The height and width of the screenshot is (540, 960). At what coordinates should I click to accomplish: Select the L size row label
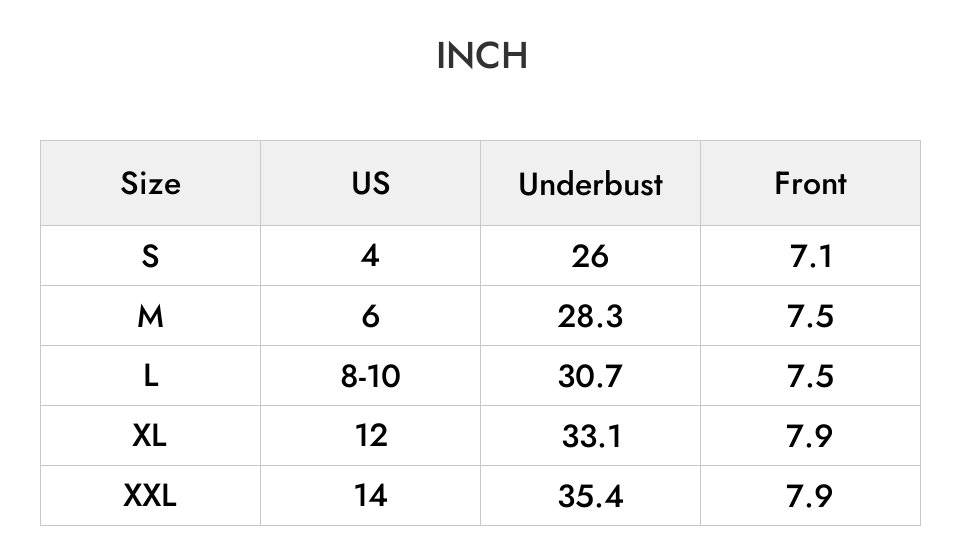[151, 375]
